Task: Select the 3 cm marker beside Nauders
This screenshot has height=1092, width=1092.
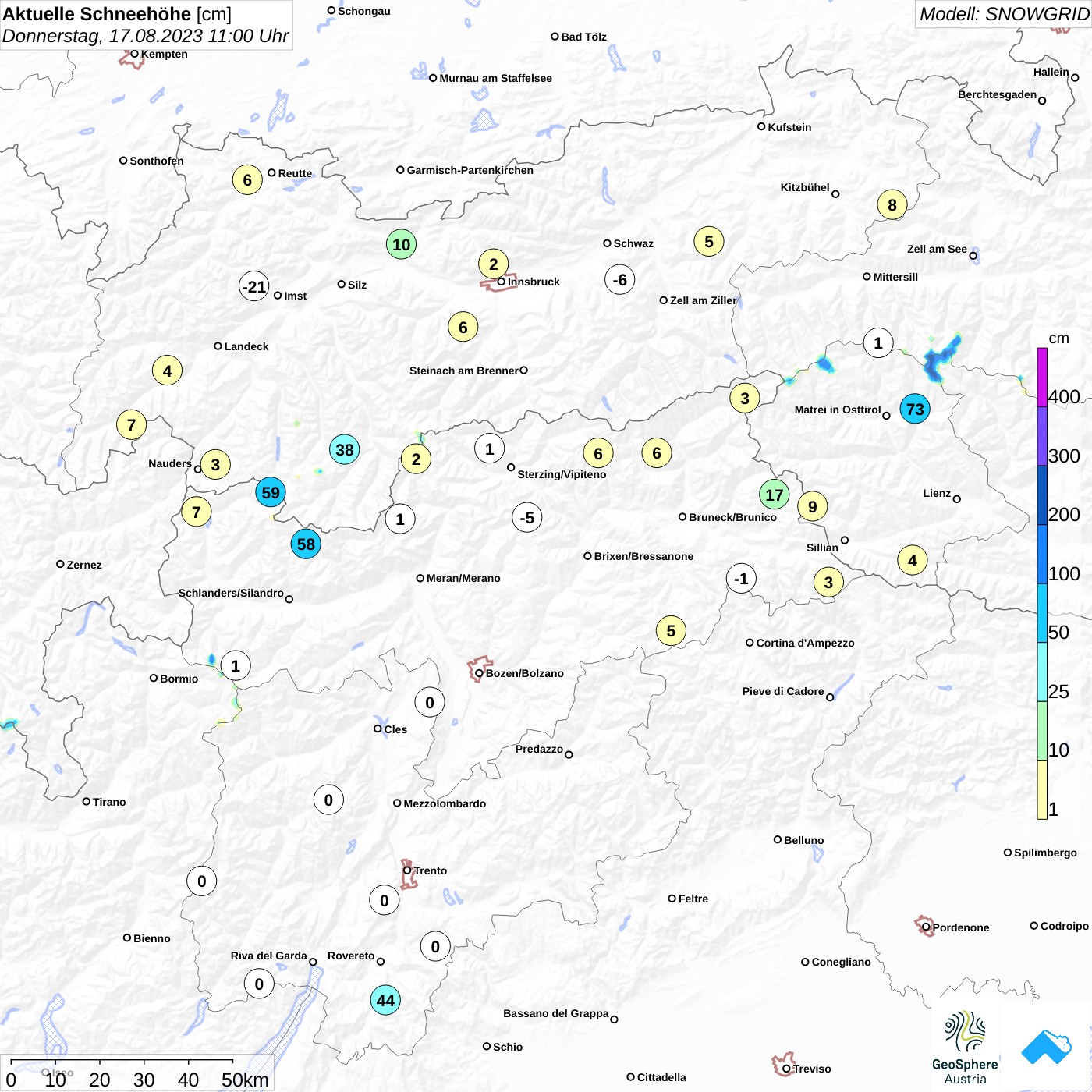Action: click(215, 465)
